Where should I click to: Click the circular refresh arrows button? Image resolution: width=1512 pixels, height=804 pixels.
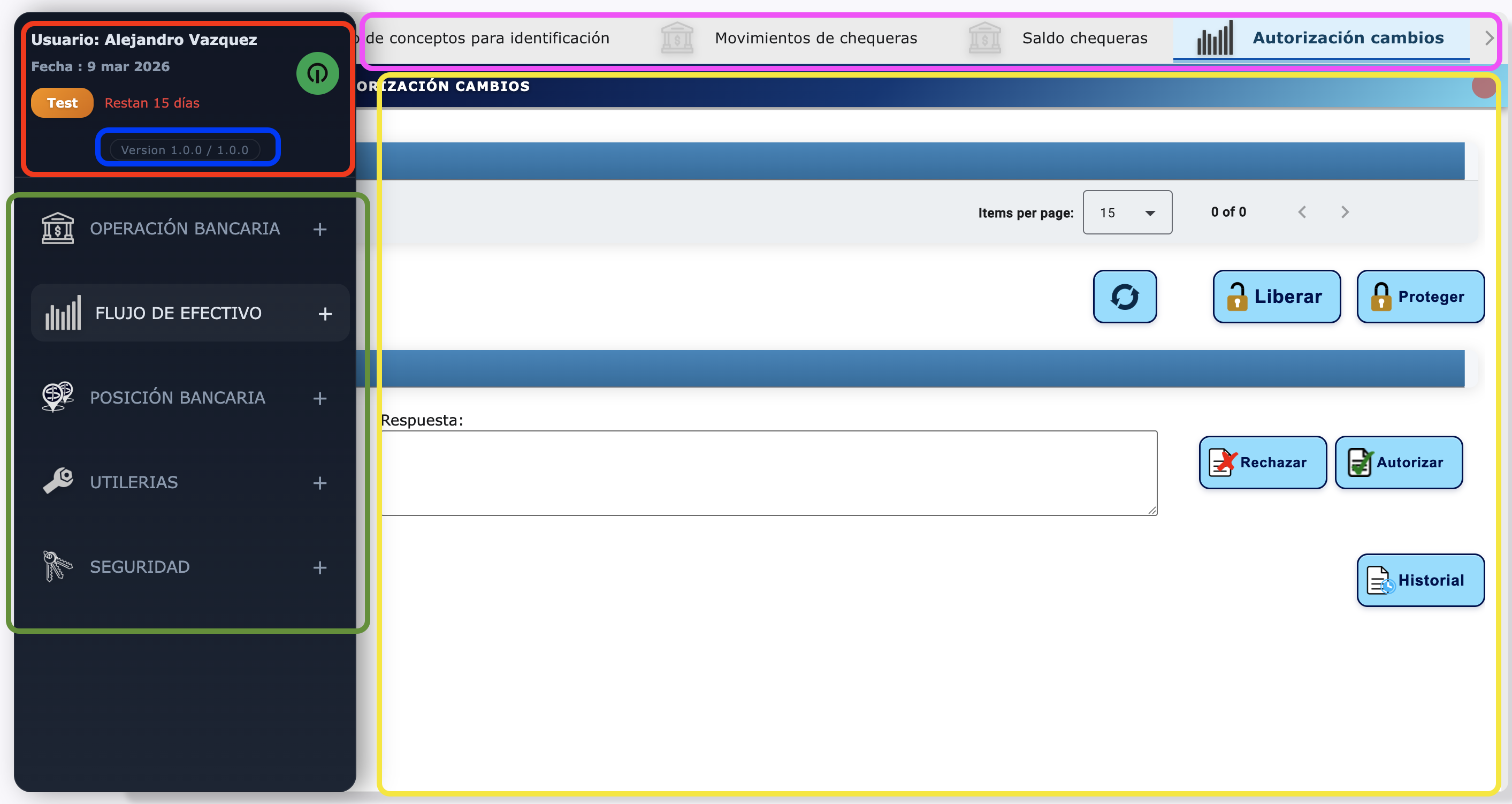(x=1124, y=297)
